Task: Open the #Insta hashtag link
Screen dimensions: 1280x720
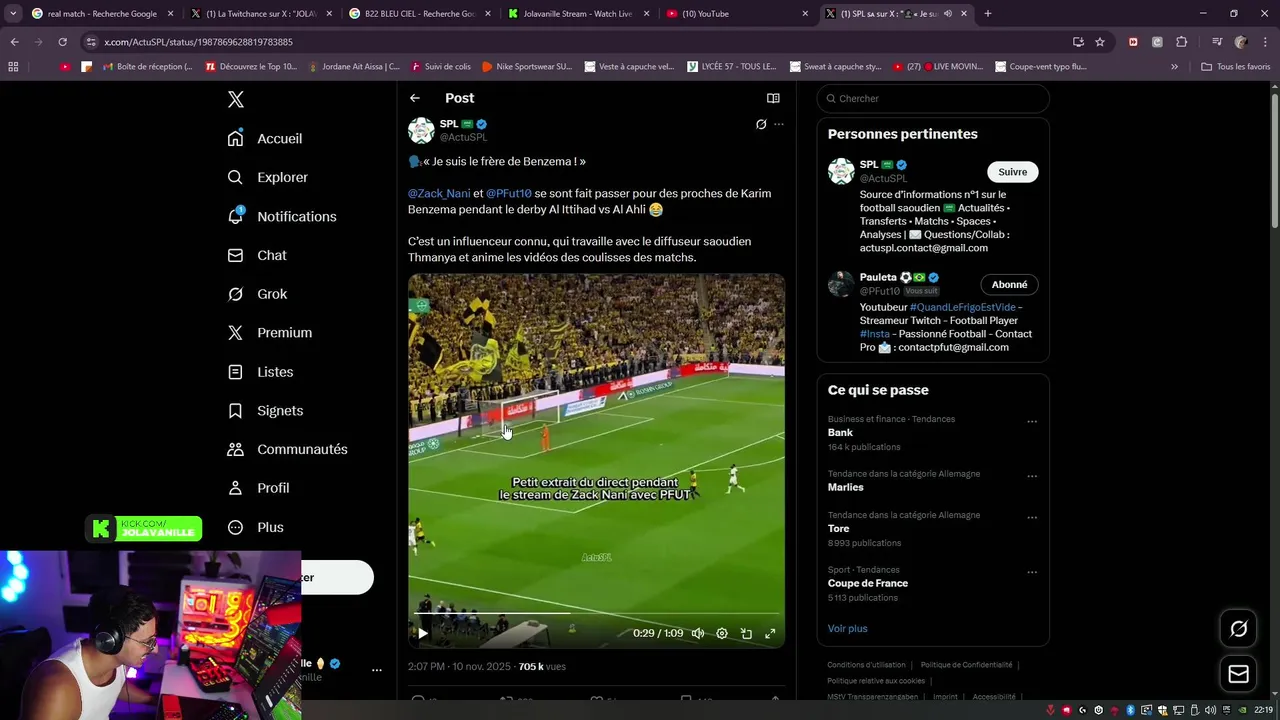Action: point(875,334)
